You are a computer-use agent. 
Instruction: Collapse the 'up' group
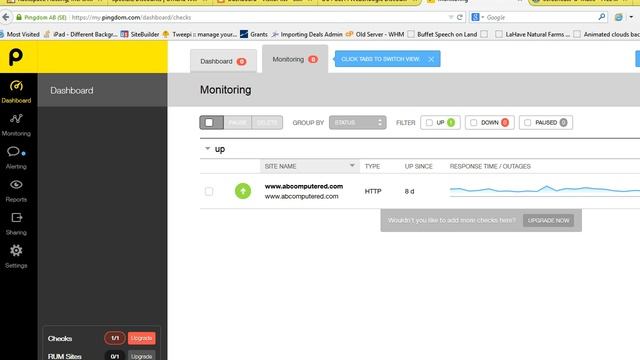pyautogui.click(x=207, y=149)
